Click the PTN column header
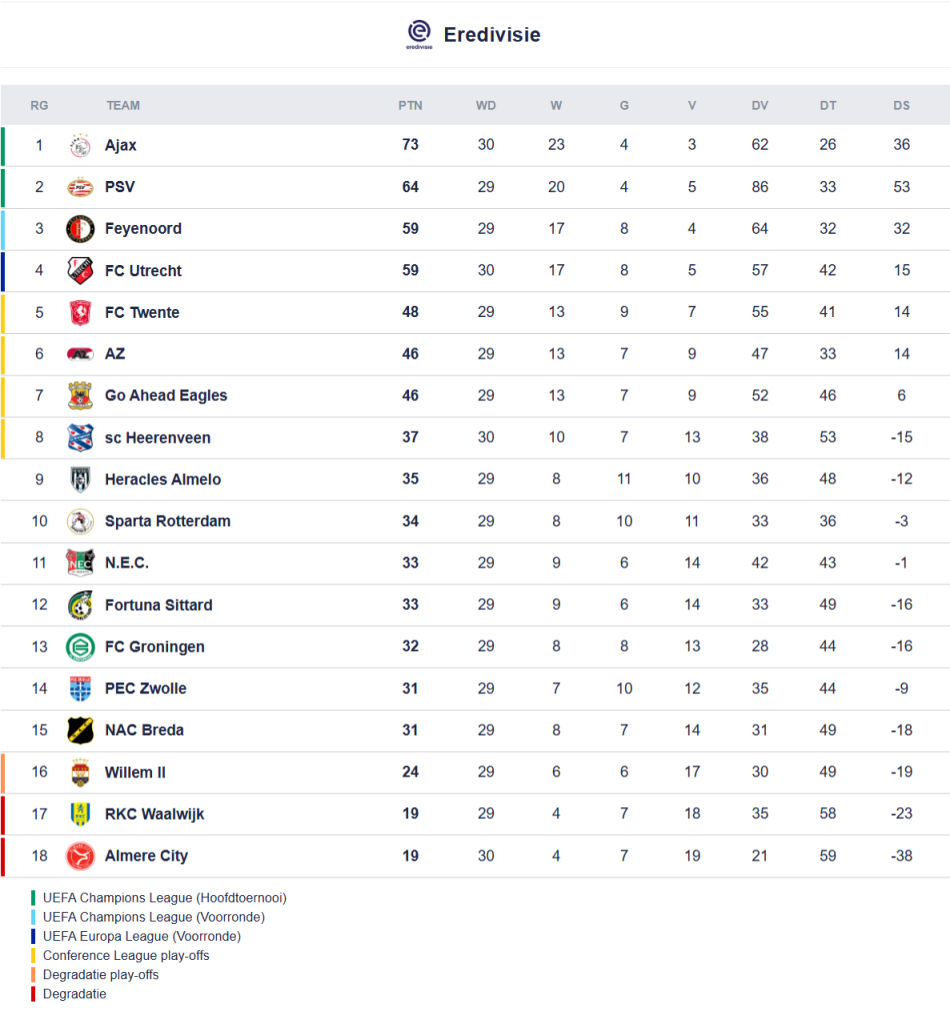The width and height of the screenshot is (950, 1024). 410,106
